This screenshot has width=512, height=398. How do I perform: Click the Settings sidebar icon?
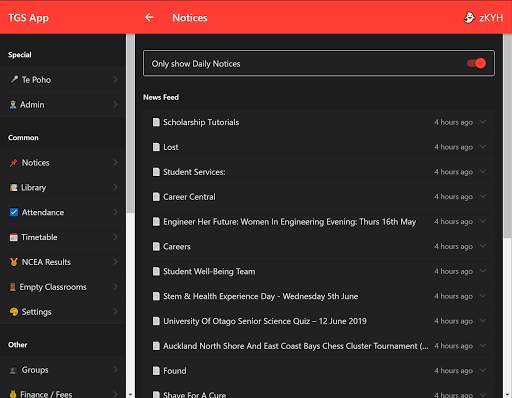pyautogui.click(x=14, y=312)
